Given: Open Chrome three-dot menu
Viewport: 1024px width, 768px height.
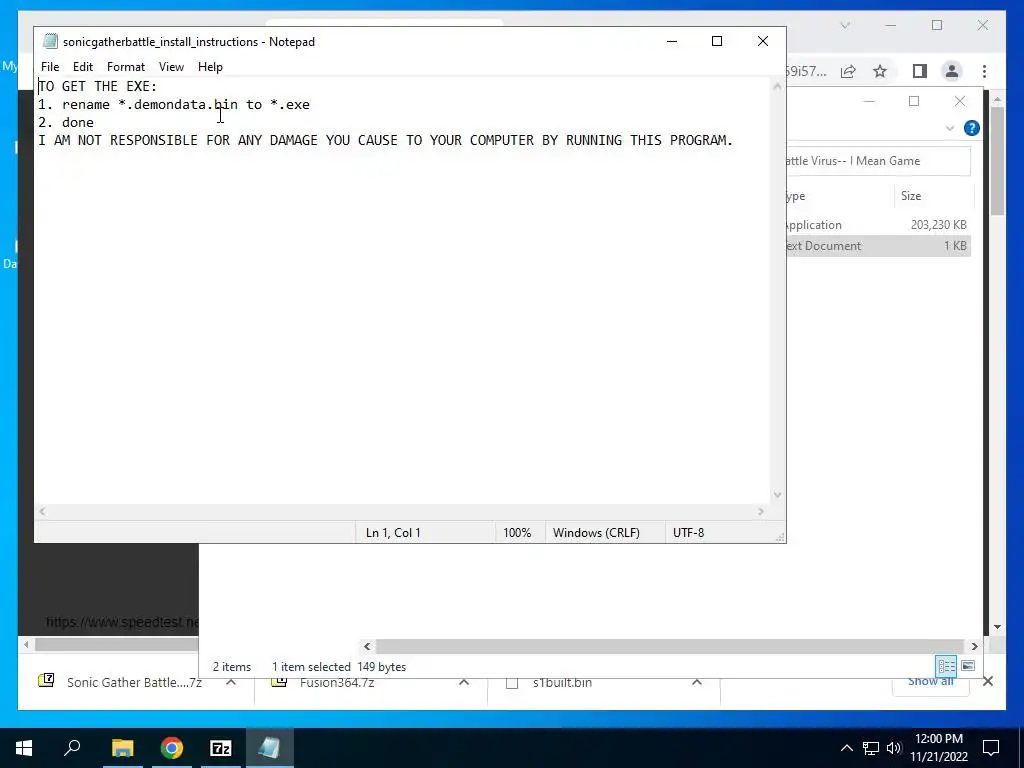Looking at the screenshot, I should [984, 71].
